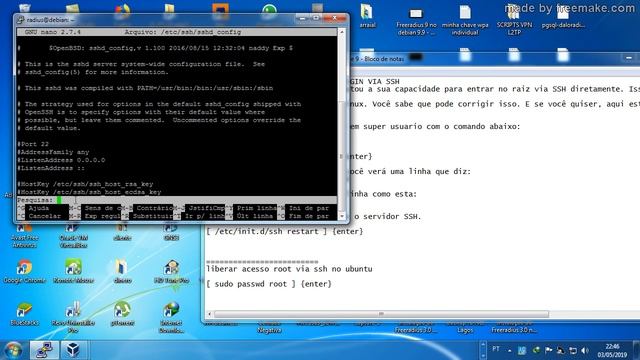This screenshot has width=640, height=360.
Task: Click #AddressFamily any line in nano
Action: pos(53,152)
